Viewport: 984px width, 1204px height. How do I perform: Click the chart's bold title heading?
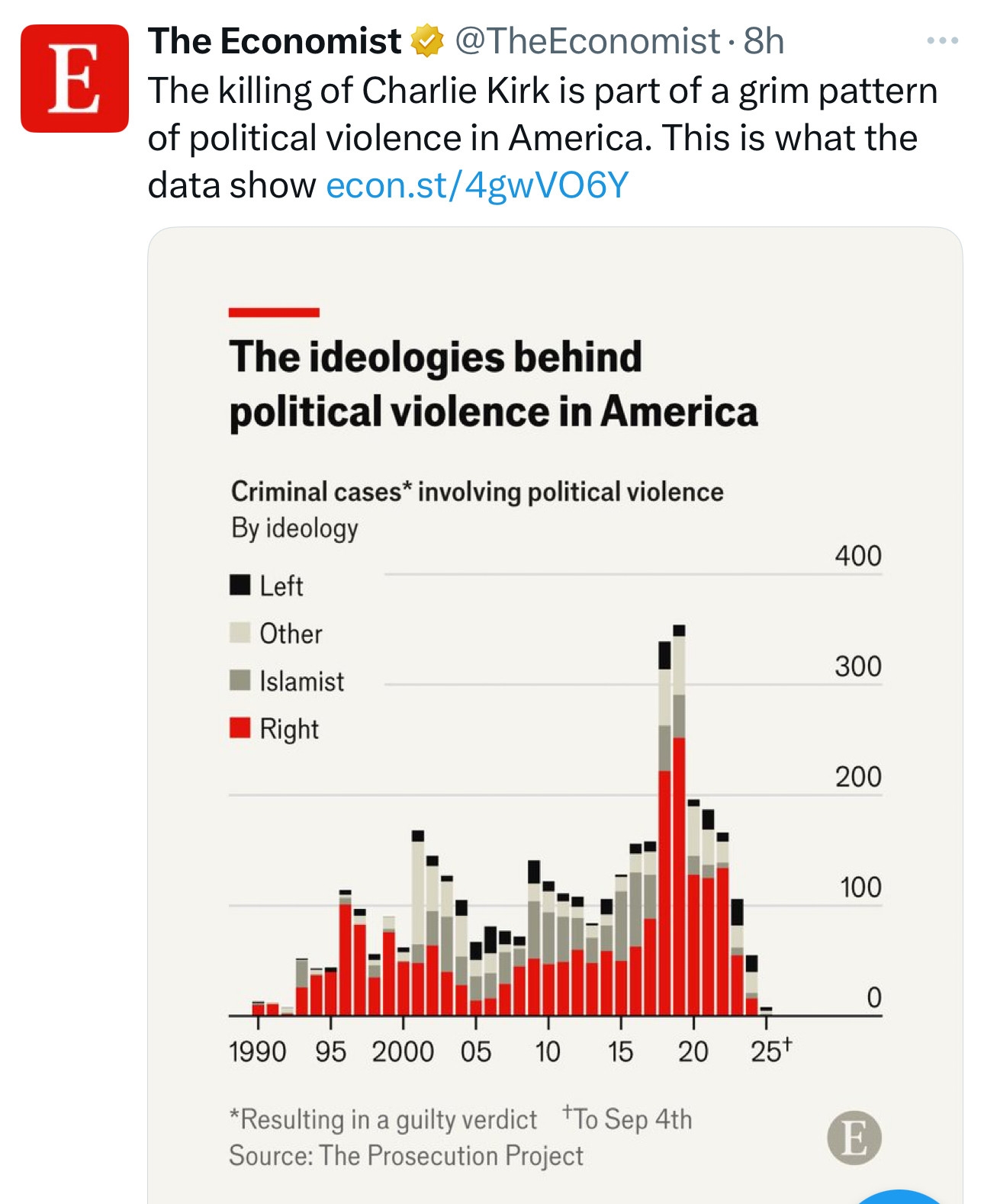[493, 384]
